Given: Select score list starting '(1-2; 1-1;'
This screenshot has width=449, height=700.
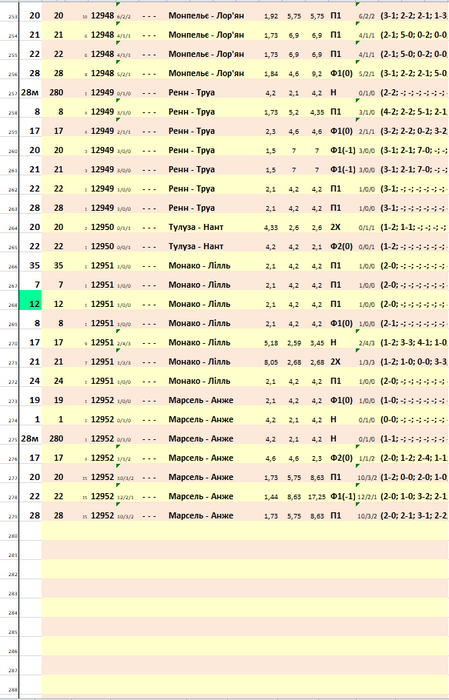Looking at the screenshot, I should point(414,227).
